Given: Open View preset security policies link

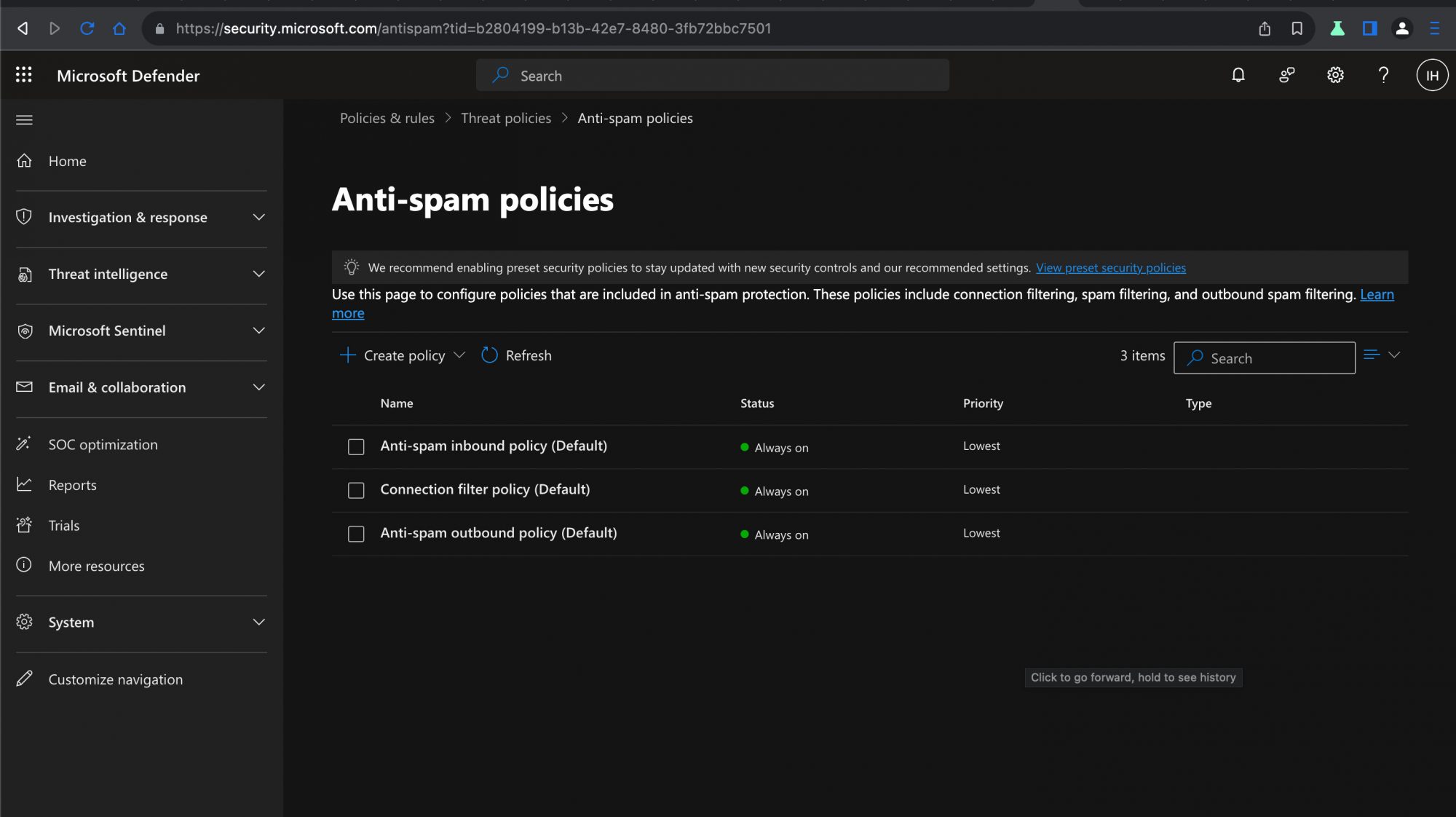Looking at the screenshot, I should 1111,268.
